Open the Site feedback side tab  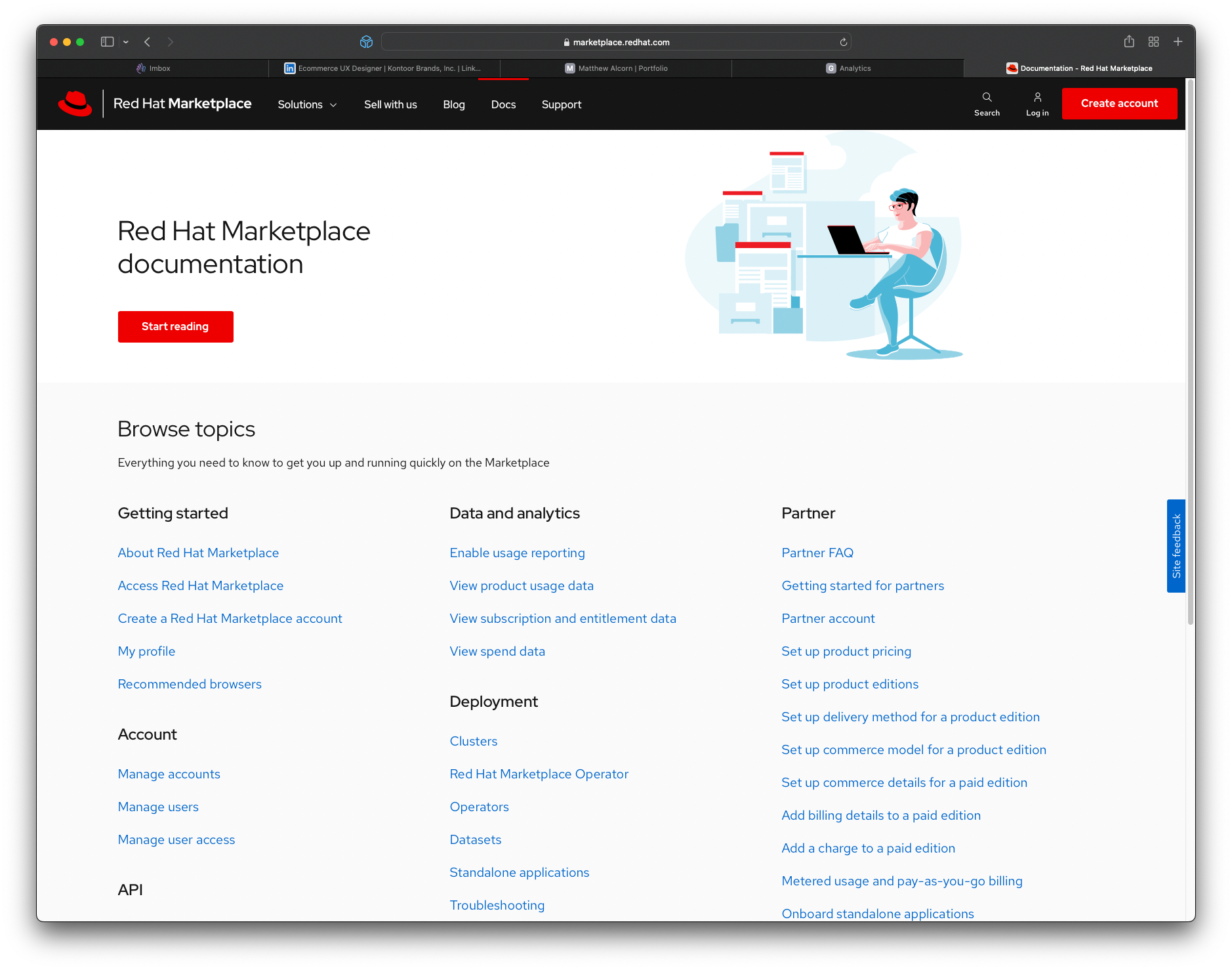[1176, 546]
